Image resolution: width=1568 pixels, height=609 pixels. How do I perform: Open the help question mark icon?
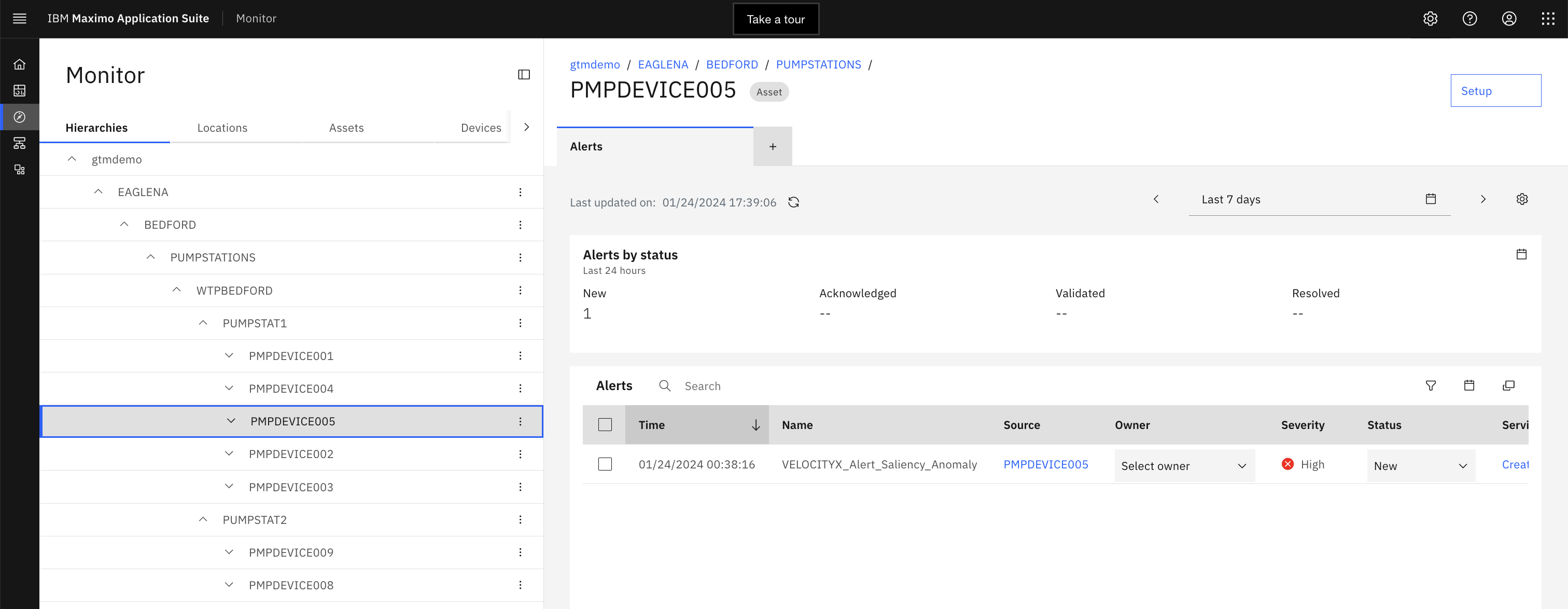point(1470,19)
